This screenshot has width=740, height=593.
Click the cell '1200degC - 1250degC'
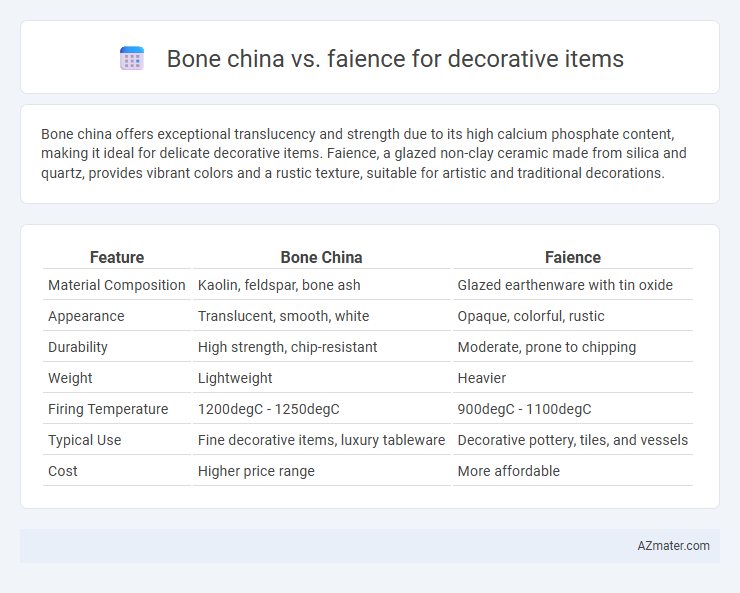(x=269, y=409)
